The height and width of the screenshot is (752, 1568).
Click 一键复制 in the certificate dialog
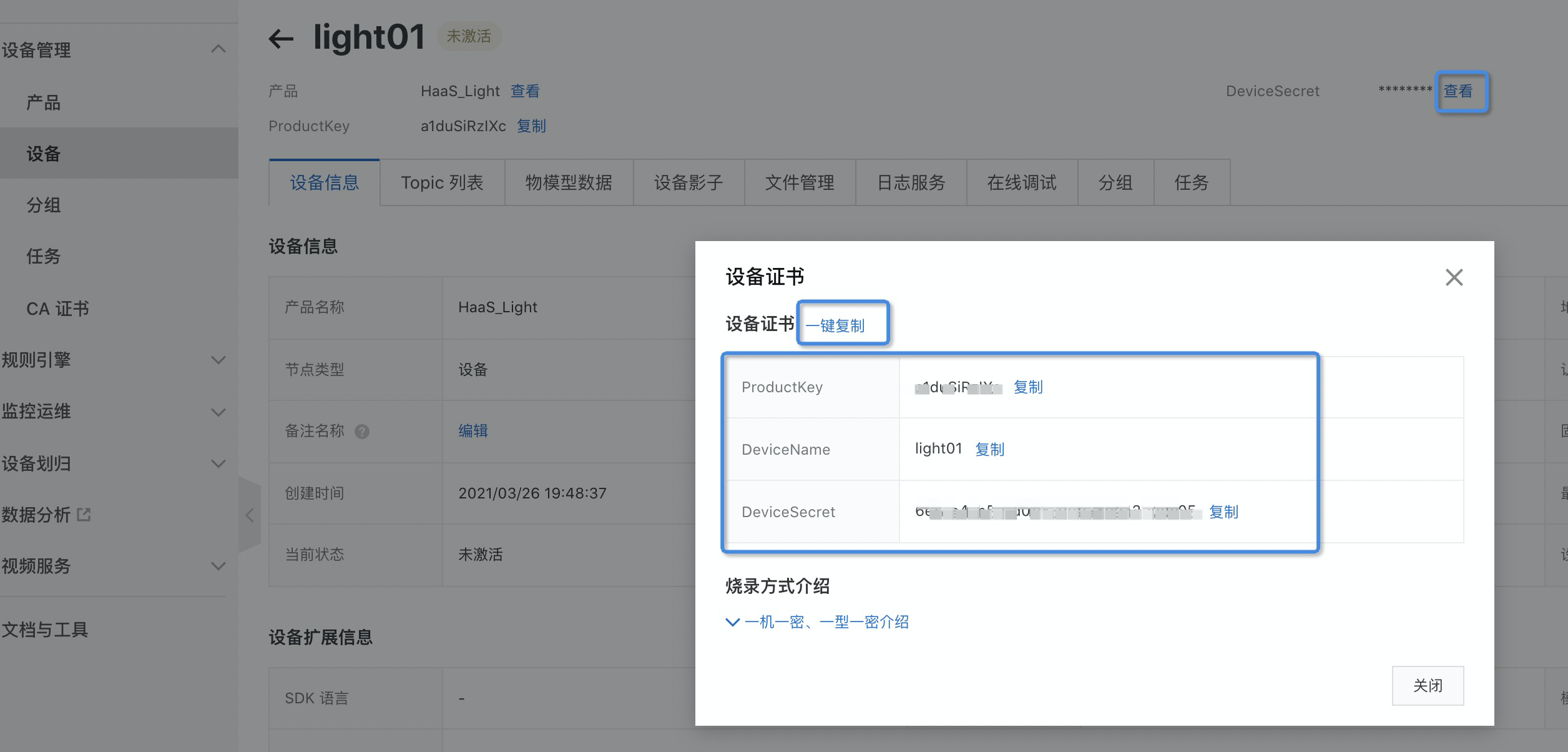(835, 325)
